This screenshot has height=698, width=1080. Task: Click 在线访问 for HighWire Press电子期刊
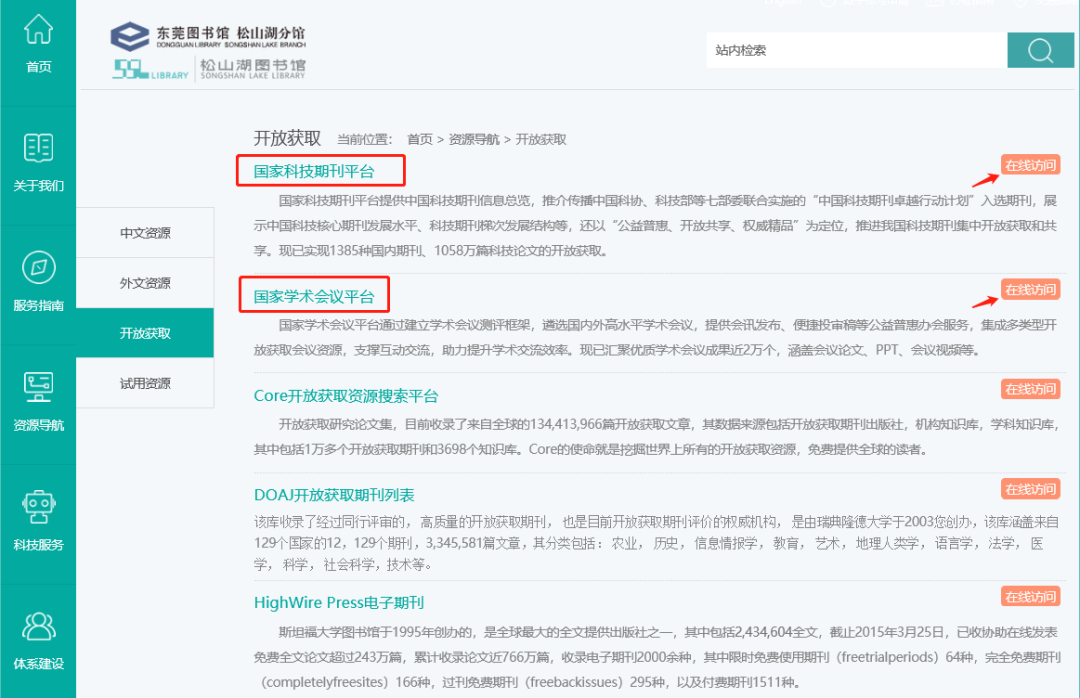1030,597
